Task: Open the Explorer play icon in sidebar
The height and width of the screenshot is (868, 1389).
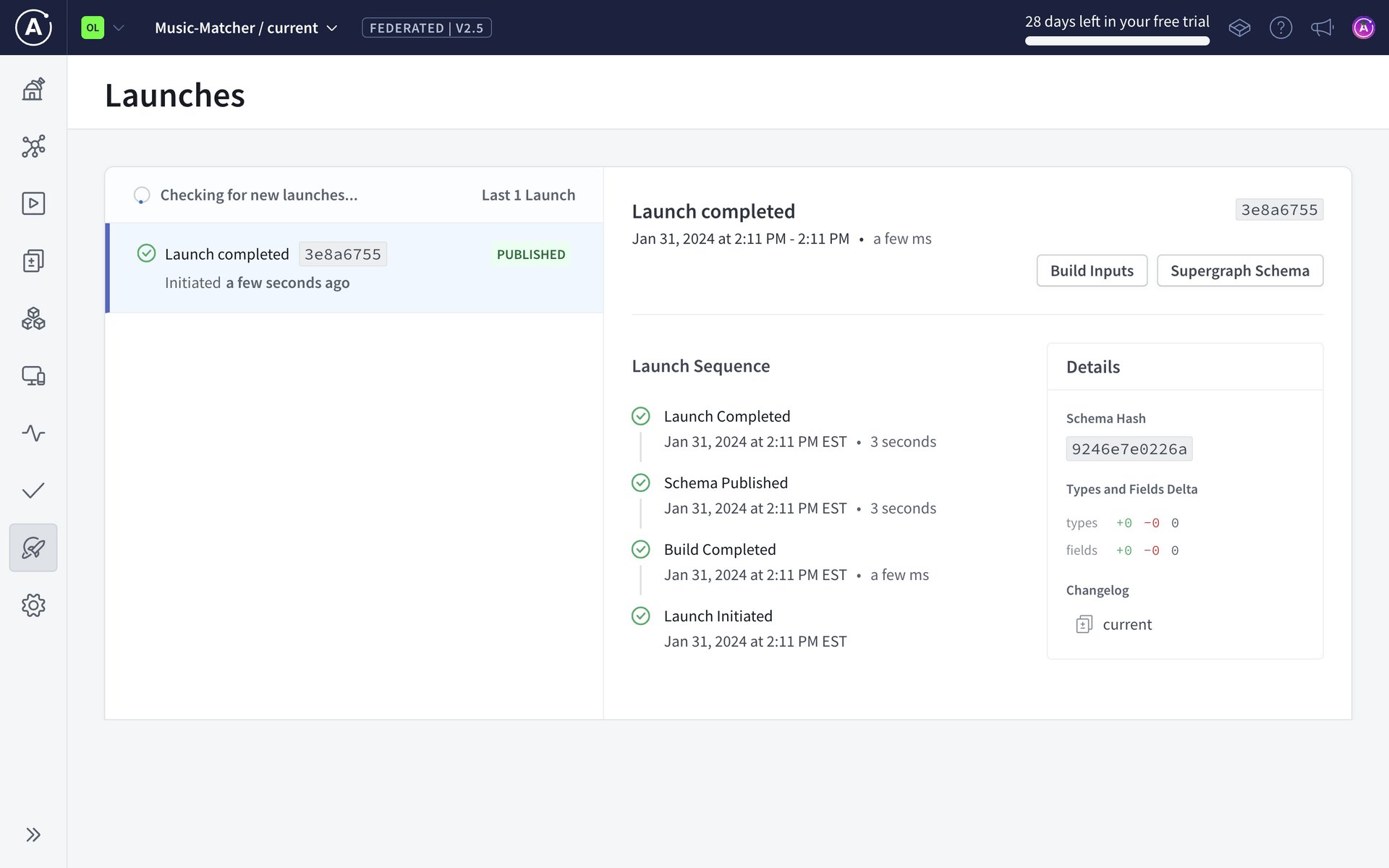Action: click(x=33, y=203)
